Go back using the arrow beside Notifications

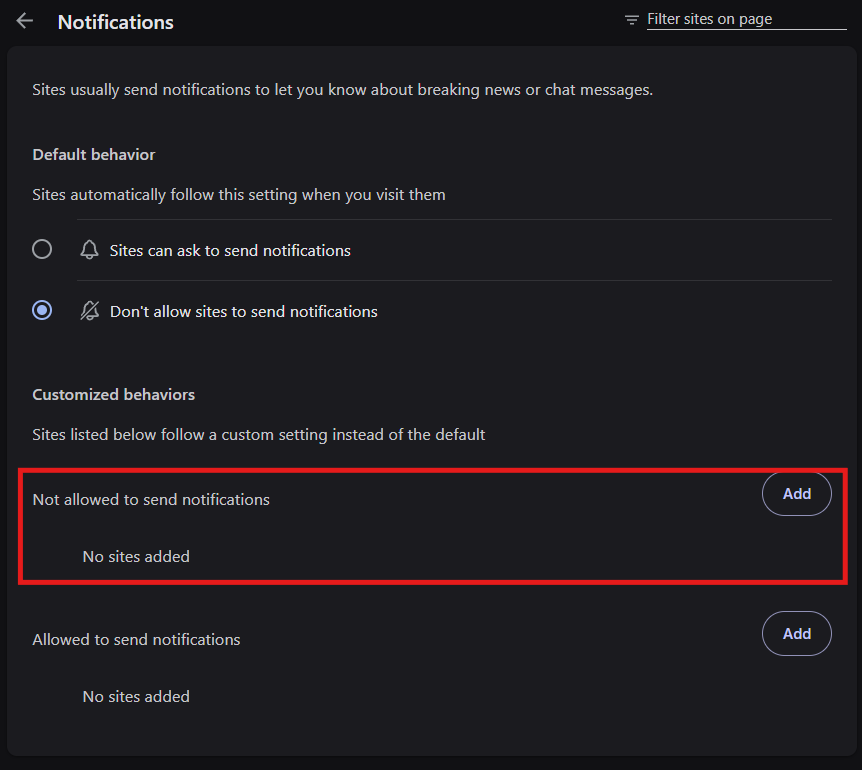[25, 21]
